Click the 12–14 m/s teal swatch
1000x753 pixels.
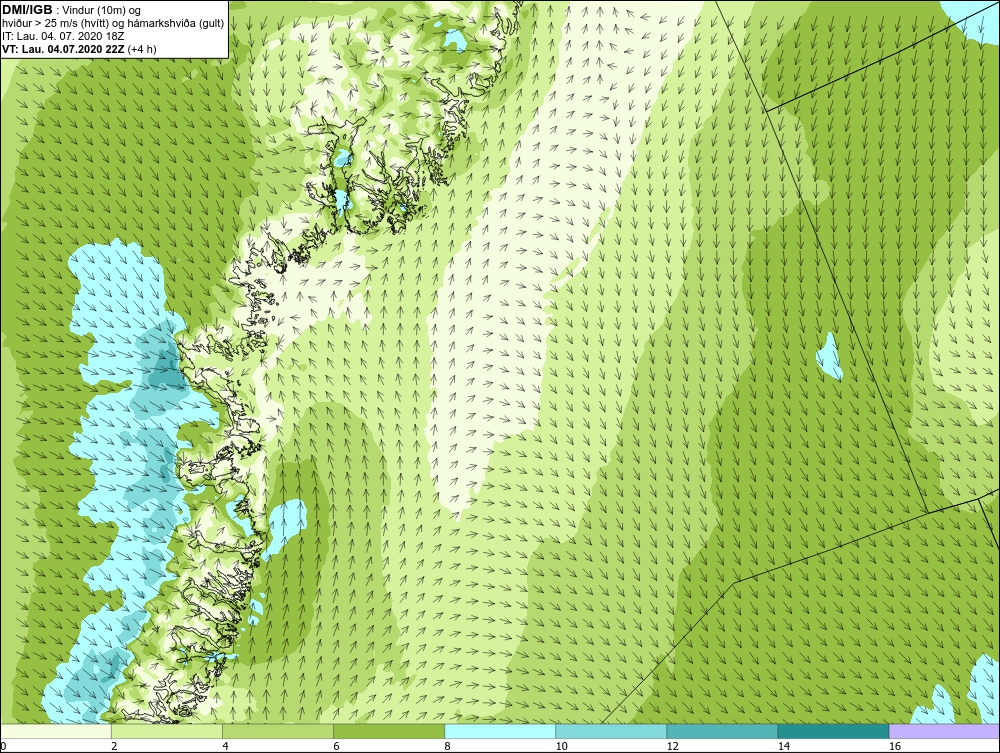pyautogui.click(x=722, y=731)
